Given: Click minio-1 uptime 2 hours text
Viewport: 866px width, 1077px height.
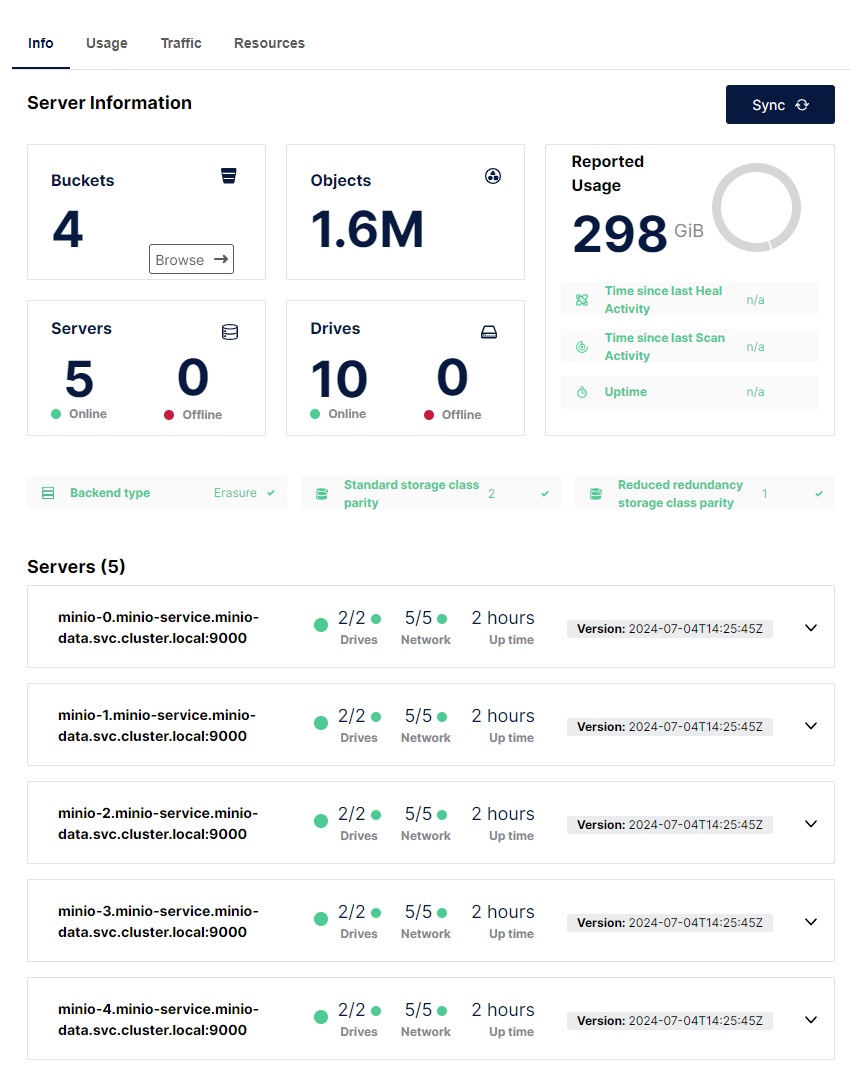Looking at the screenshot, I should click(x=503, y=716).
